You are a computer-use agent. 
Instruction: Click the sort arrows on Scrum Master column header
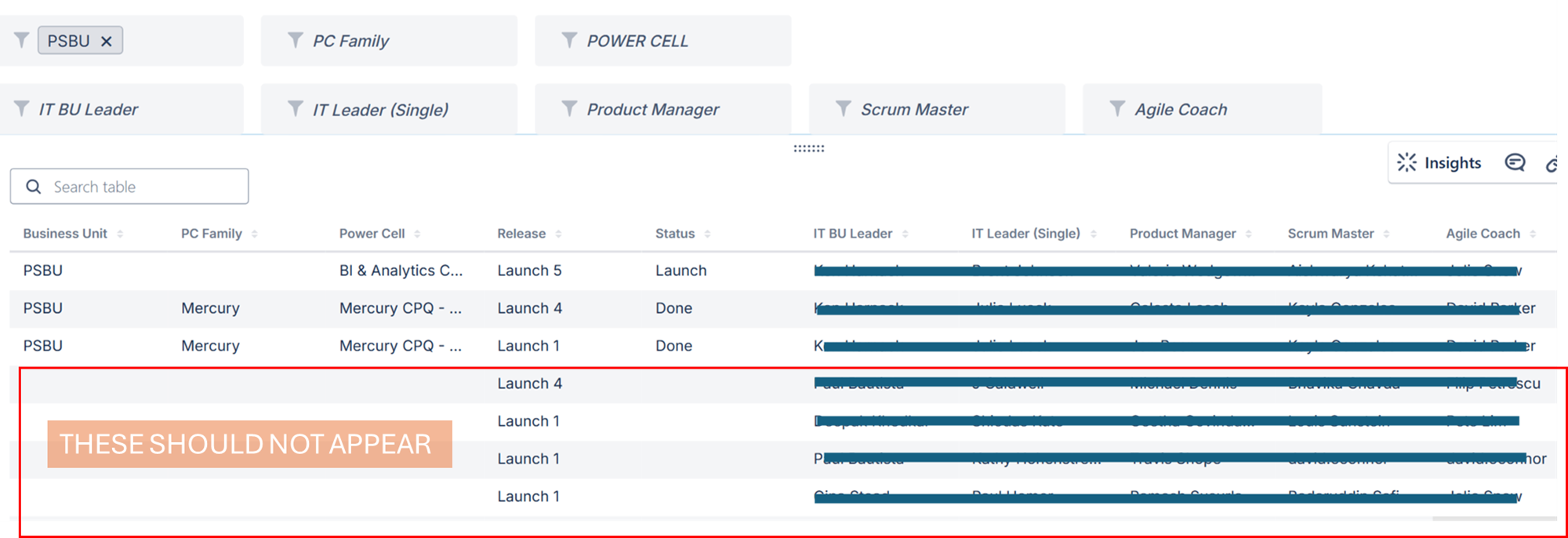click(1387, 234)
